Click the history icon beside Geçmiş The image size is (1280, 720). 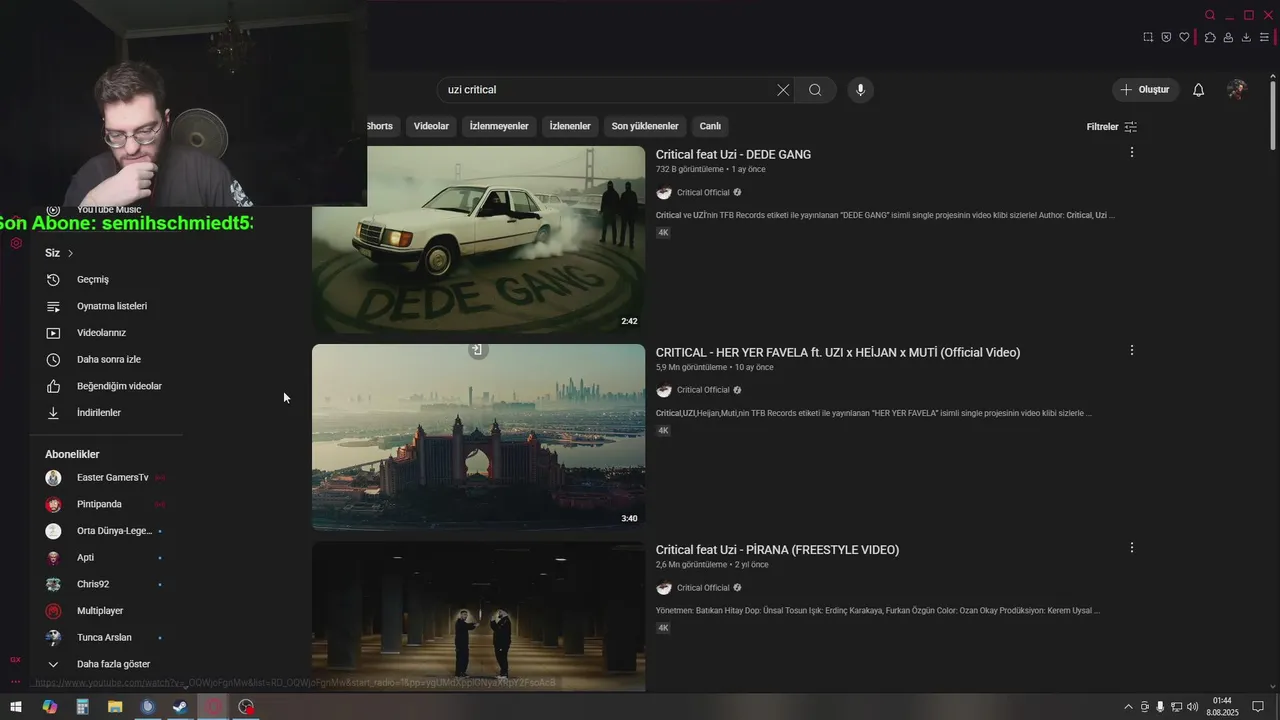coord(54,280)
